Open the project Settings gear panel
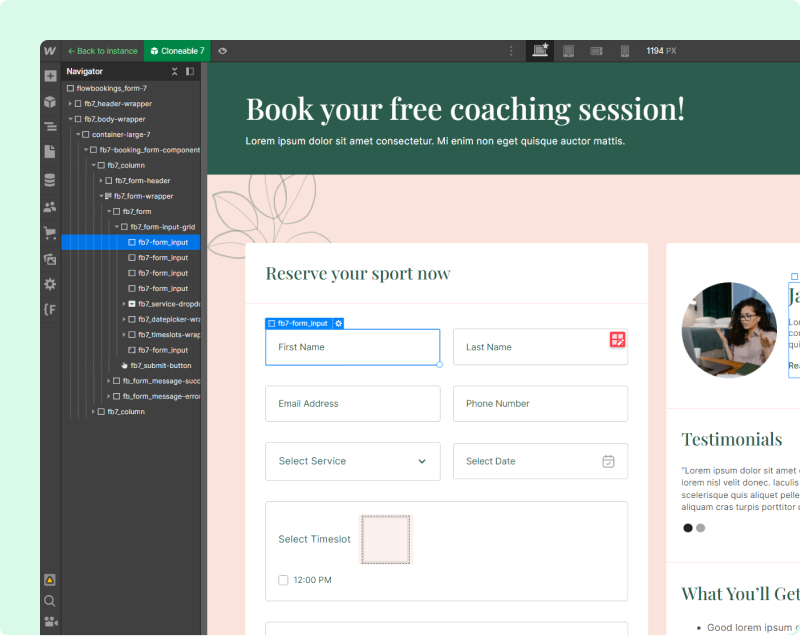The image size is (800, 636). [x=50, y=283]
